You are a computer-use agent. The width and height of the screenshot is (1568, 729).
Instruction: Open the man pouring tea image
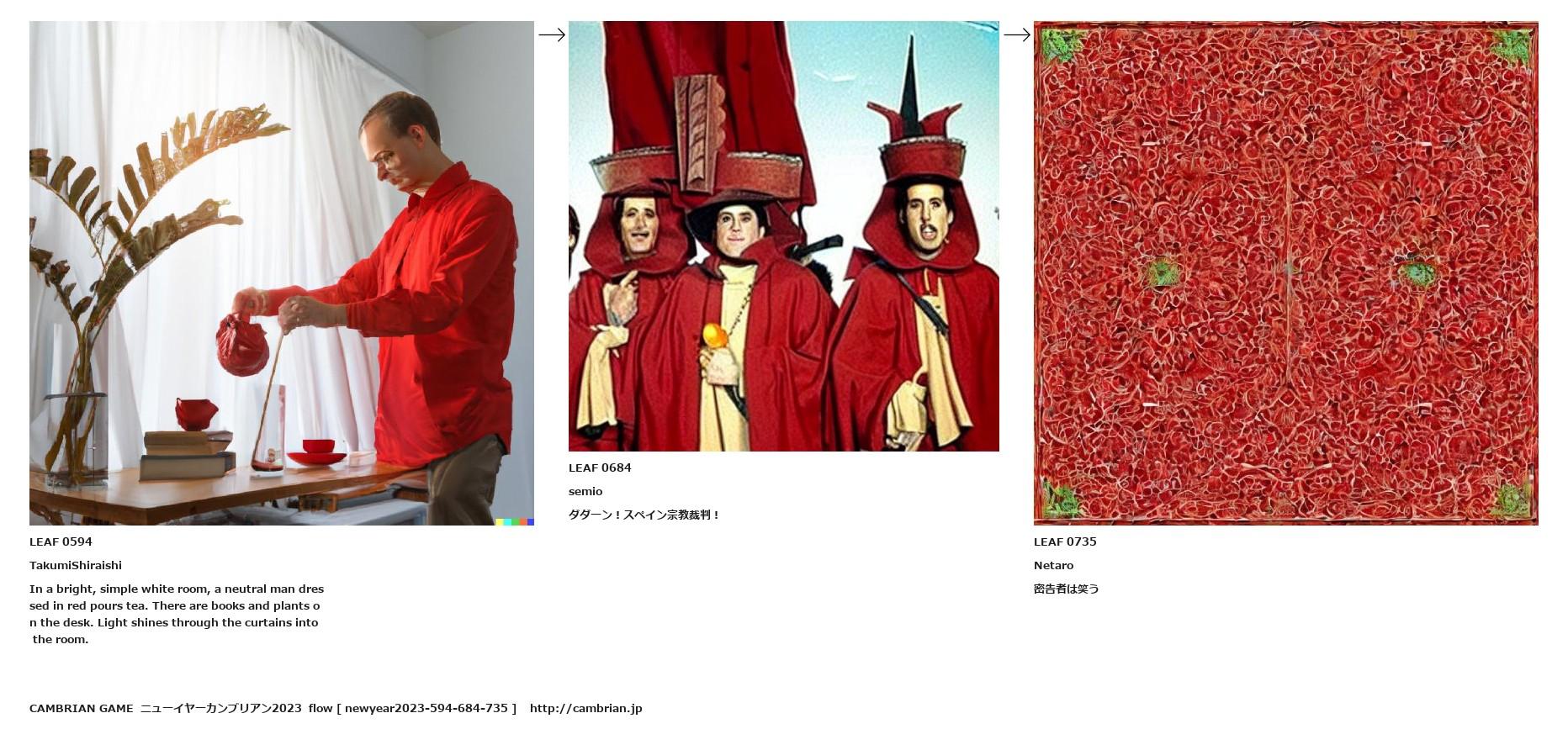[x=282, y=273]
